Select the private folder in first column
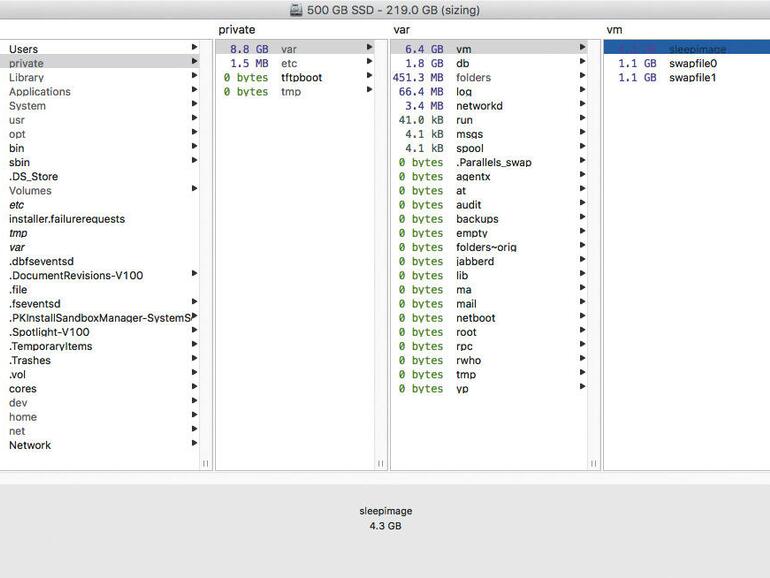Screen dimensions: 770x578 click(100, 63)
